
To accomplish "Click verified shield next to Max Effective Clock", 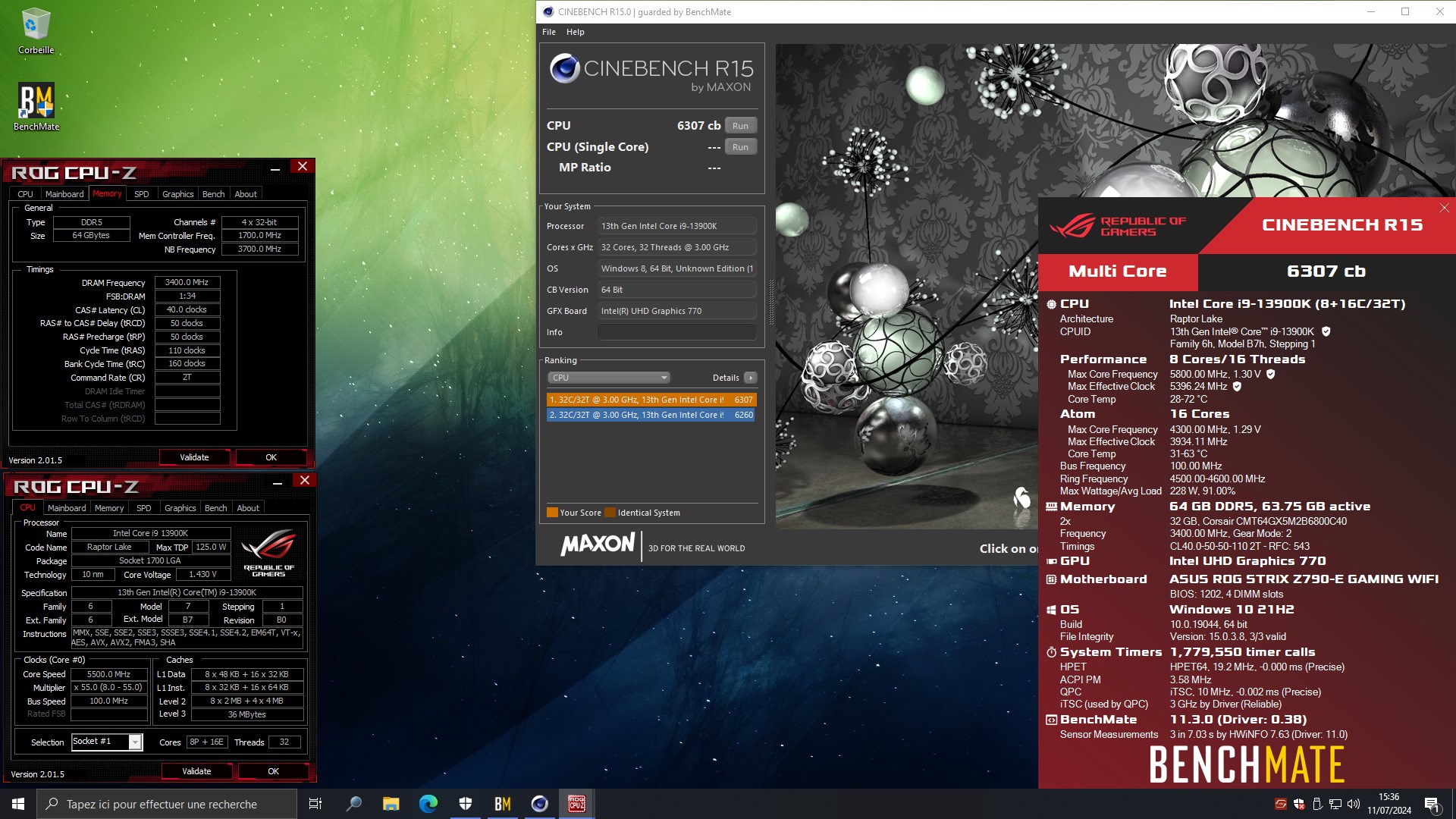I will pos(1237,386).
